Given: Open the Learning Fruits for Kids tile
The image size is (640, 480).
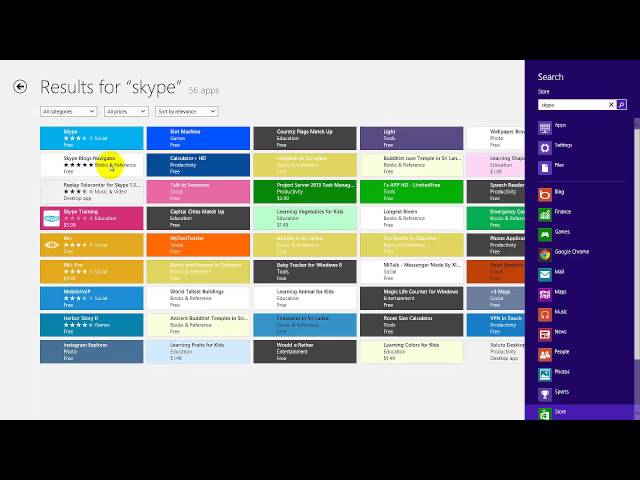Looking at the screenshot, I should tap(198, 351).
